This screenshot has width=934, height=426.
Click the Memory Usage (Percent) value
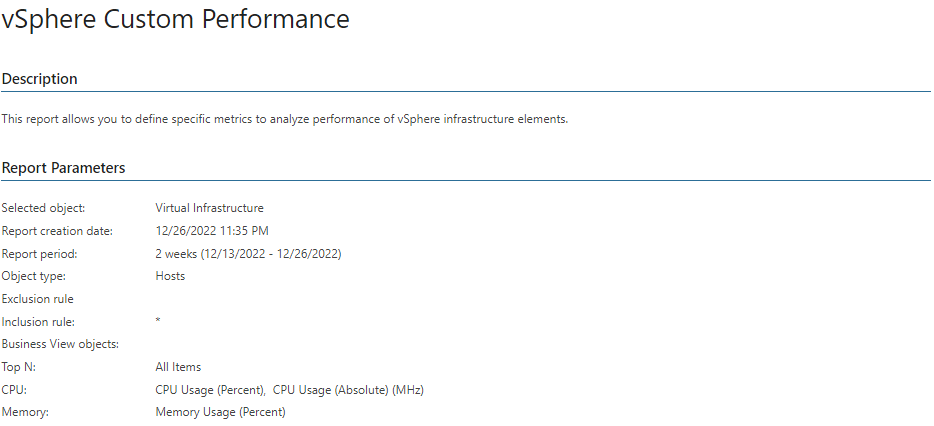click(x=220, y=412)
